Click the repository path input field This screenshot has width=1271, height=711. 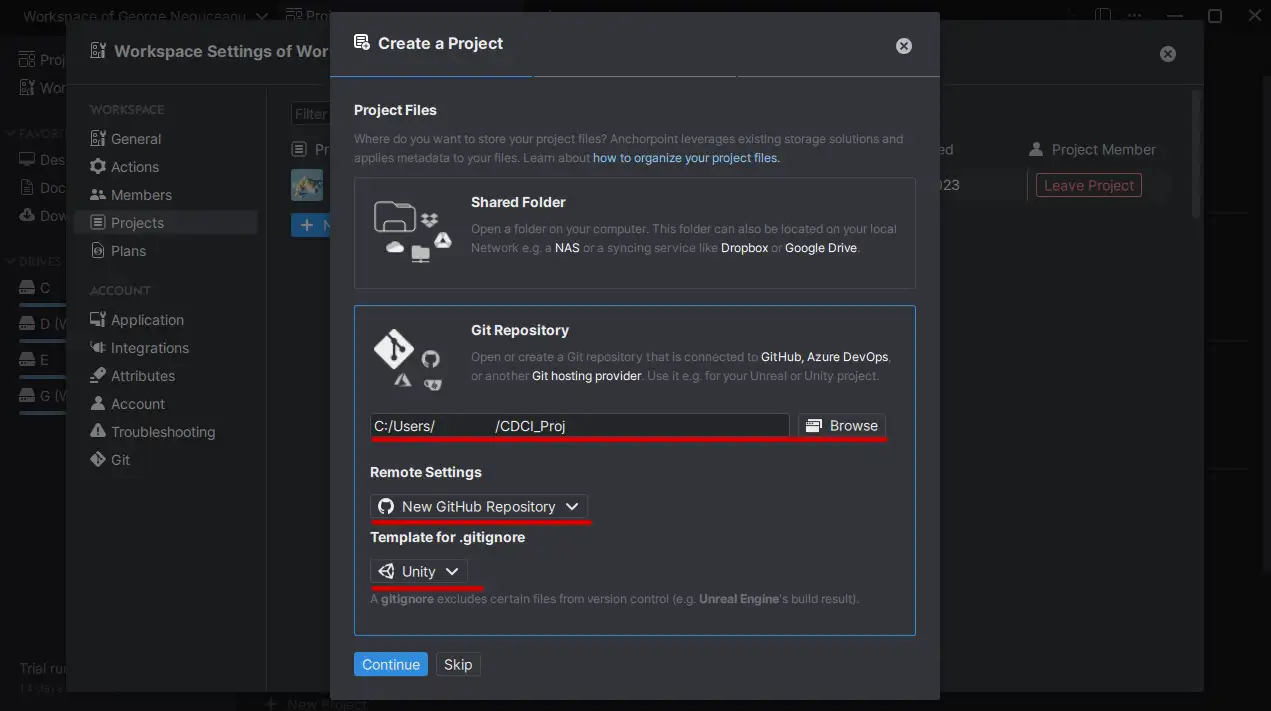pyautogui.click(x=580, y=425)
